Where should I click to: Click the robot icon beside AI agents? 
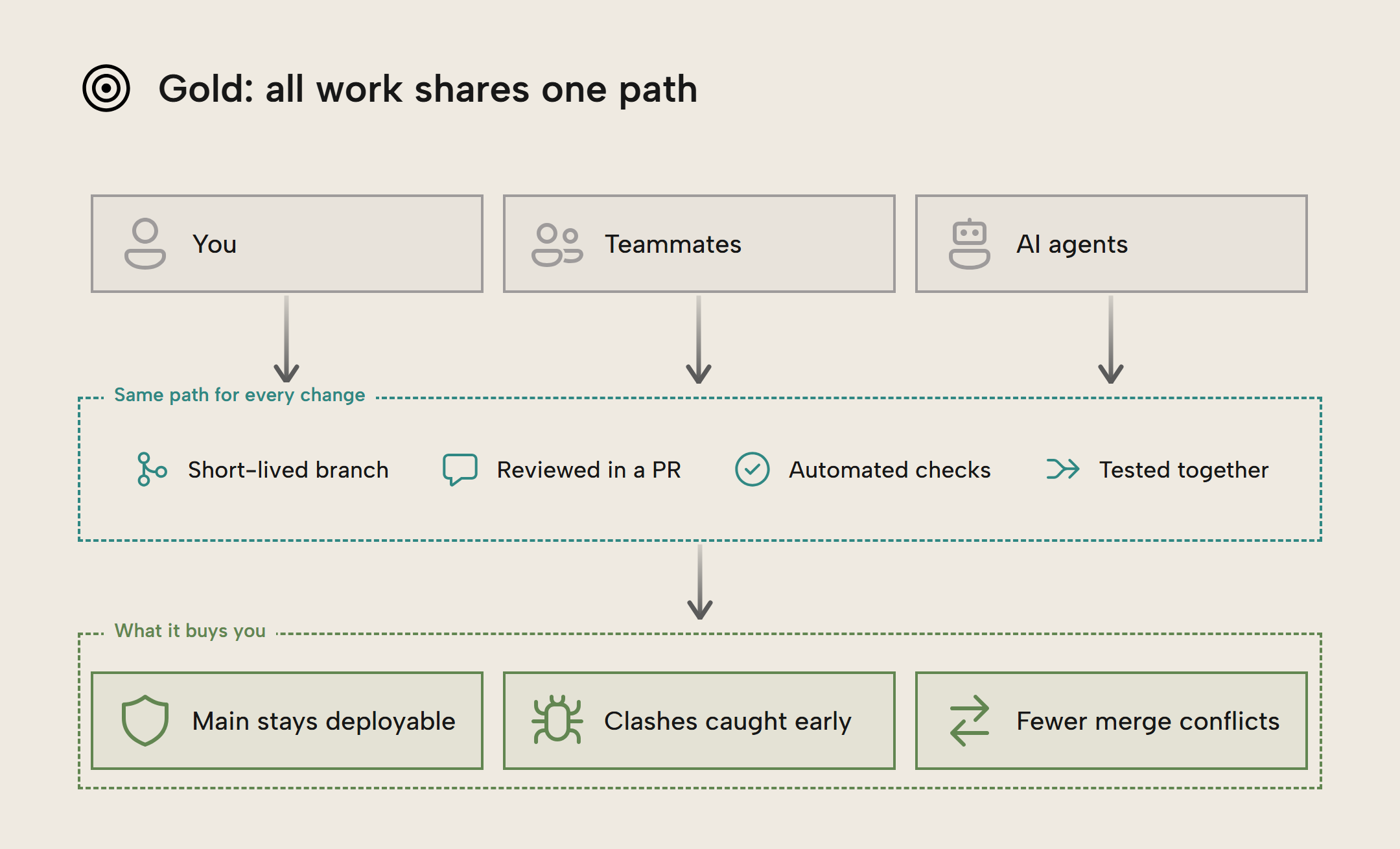pos(970,244)
